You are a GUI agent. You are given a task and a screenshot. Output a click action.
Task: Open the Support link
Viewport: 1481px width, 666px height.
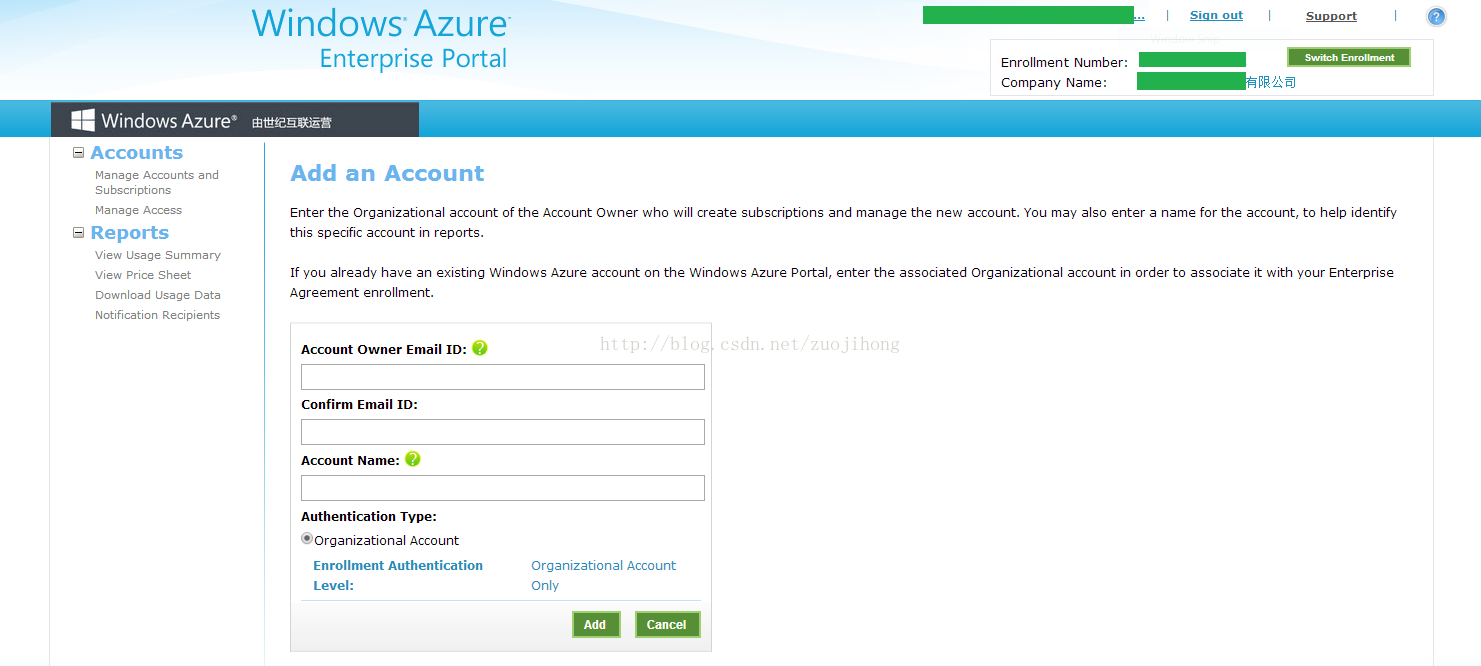[1331, 16]
